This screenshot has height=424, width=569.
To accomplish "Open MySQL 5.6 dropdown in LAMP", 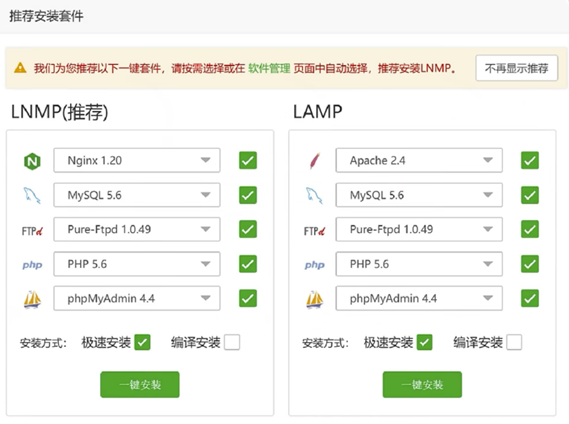I will pos(419,195).
